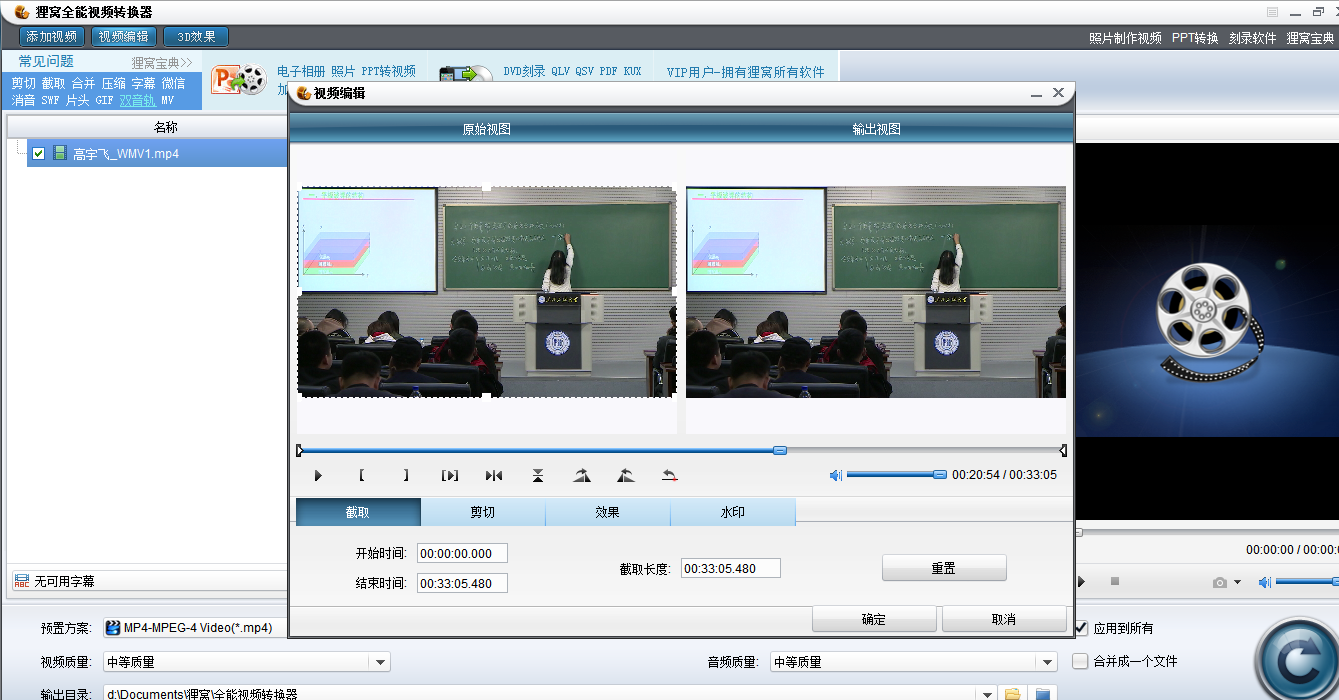
Task: Click the 重置 button
Action: [x=943, y=568]
